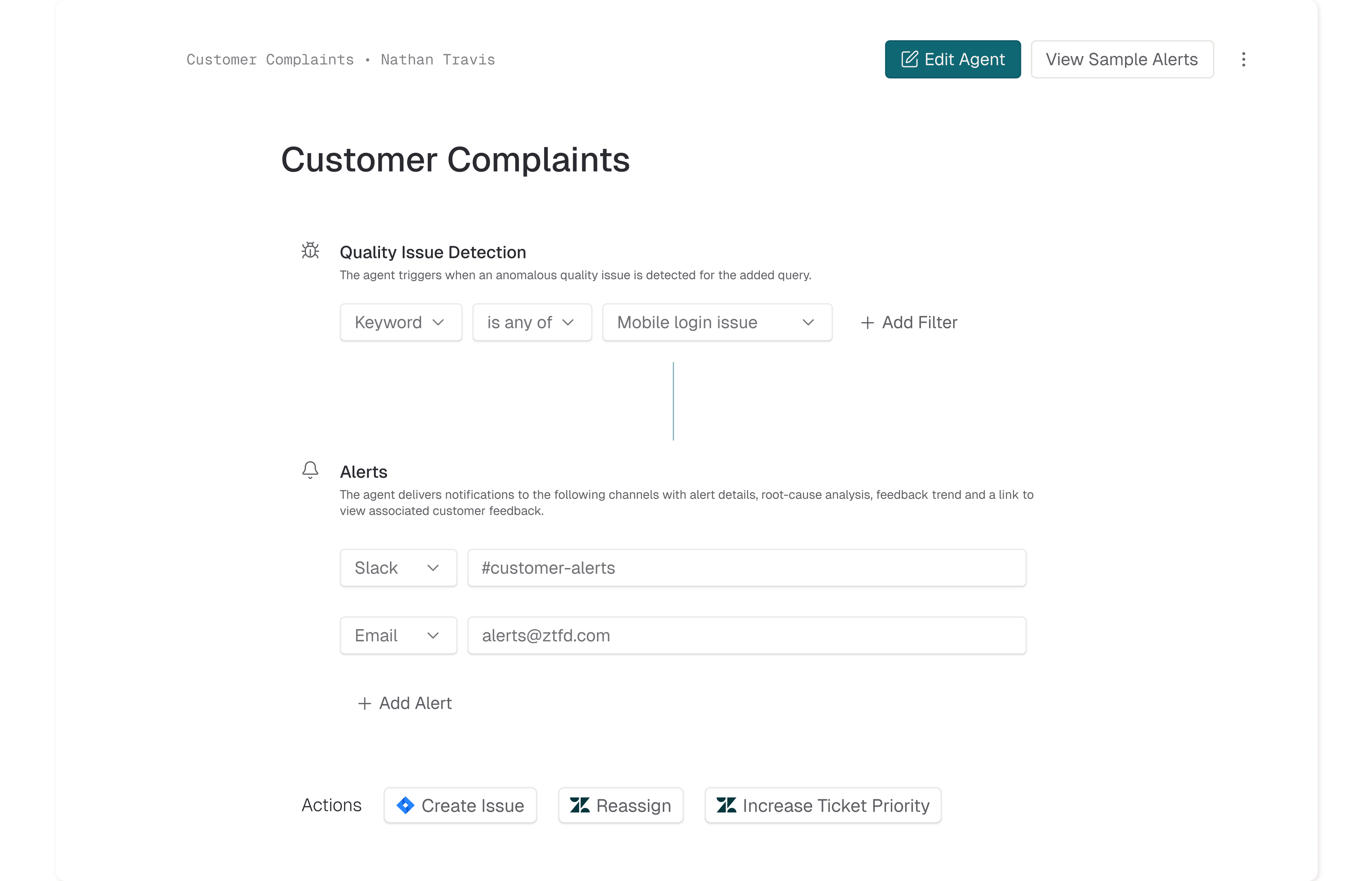Open the Email alert type dropdown
Viewport: 1372px width, 881px height.
(x=398, y=635)
